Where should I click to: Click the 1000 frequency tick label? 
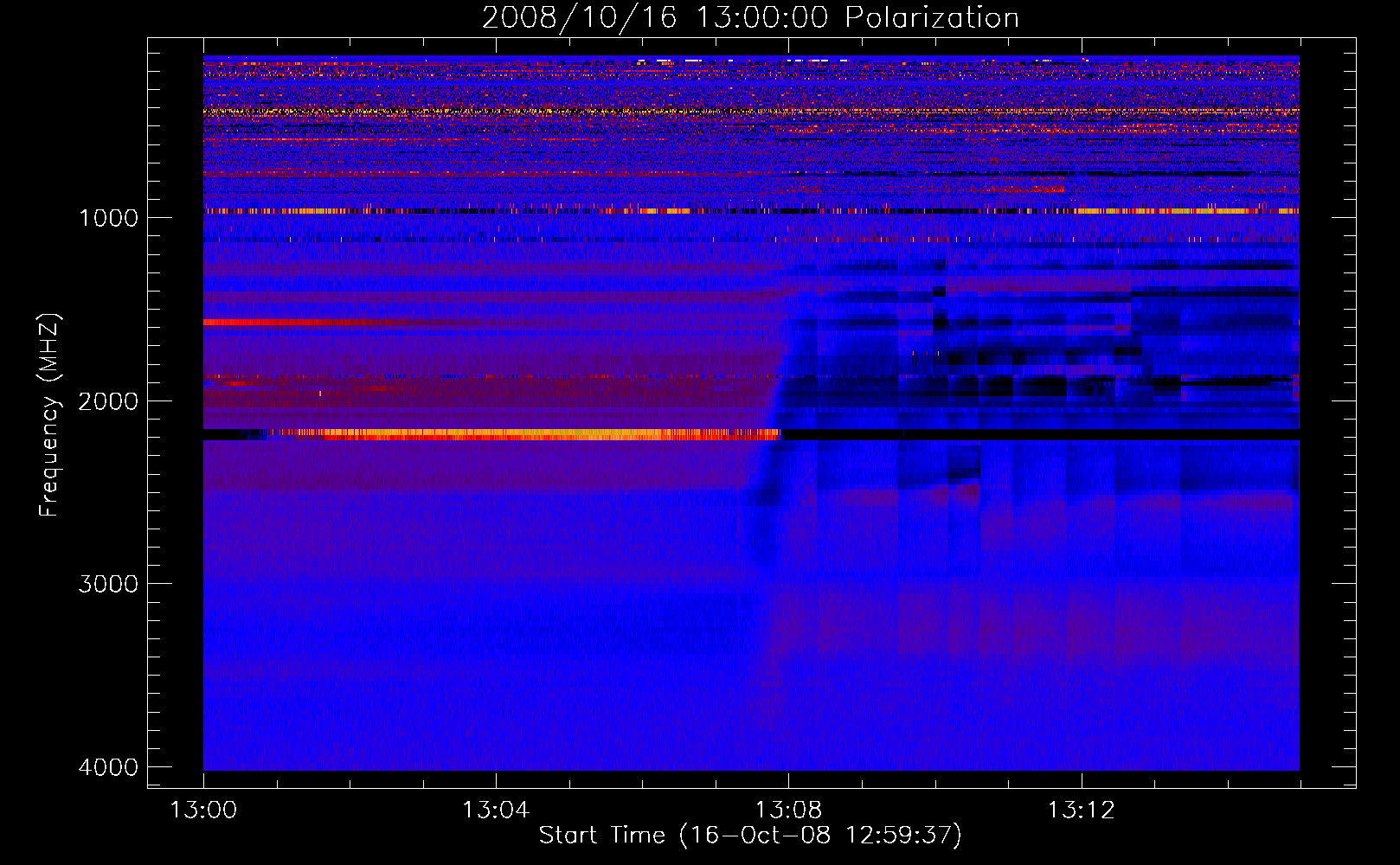tap(108, 218)
